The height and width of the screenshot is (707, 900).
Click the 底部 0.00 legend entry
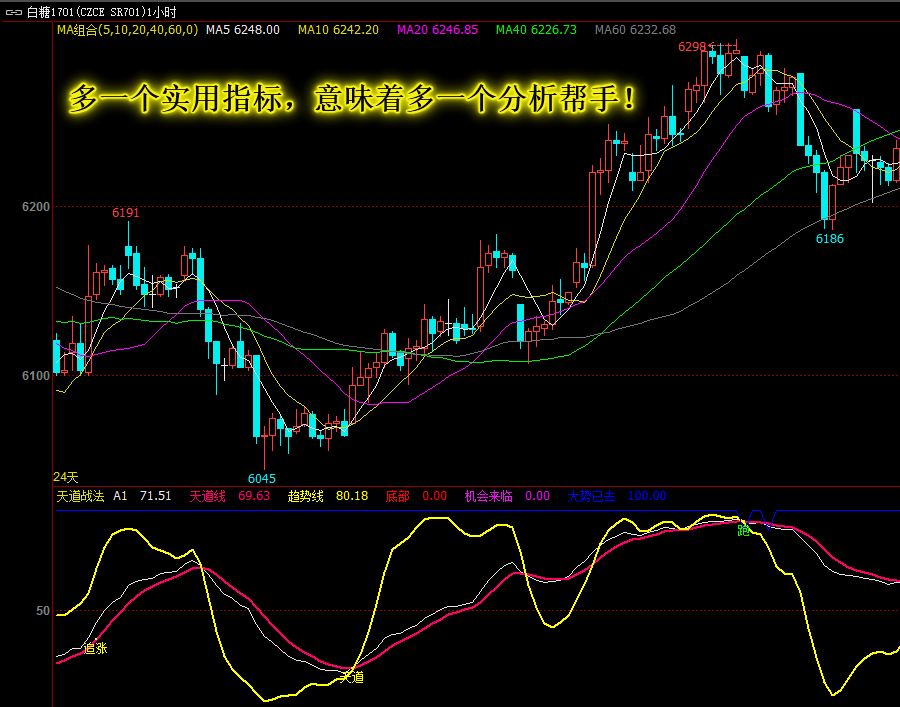coord(416,496)
